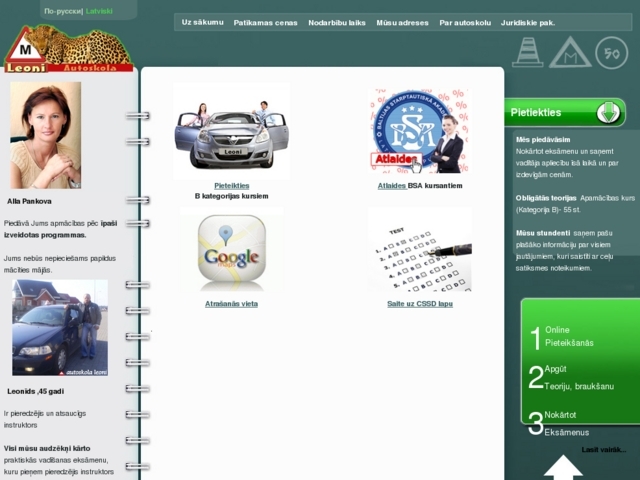Switch language to По-русски
Screen dimensions: 640x480
tap(63, 11)
